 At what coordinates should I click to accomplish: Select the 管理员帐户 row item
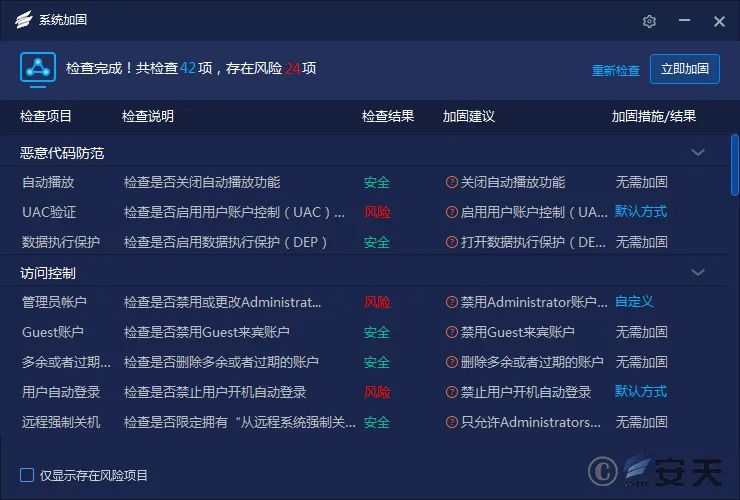point(54,302)
